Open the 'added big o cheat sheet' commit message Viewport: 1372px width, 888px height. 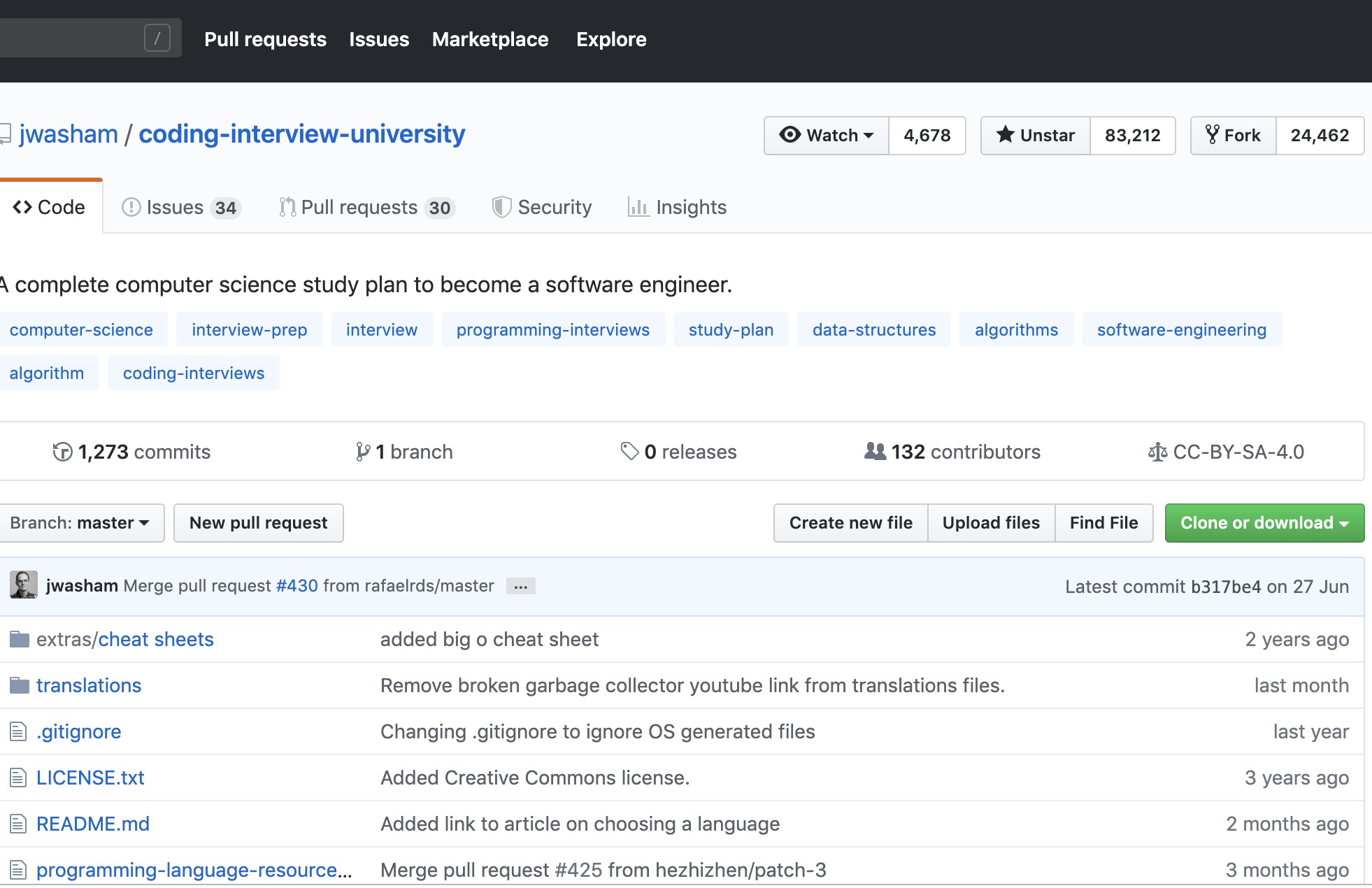tap(490, 639)
